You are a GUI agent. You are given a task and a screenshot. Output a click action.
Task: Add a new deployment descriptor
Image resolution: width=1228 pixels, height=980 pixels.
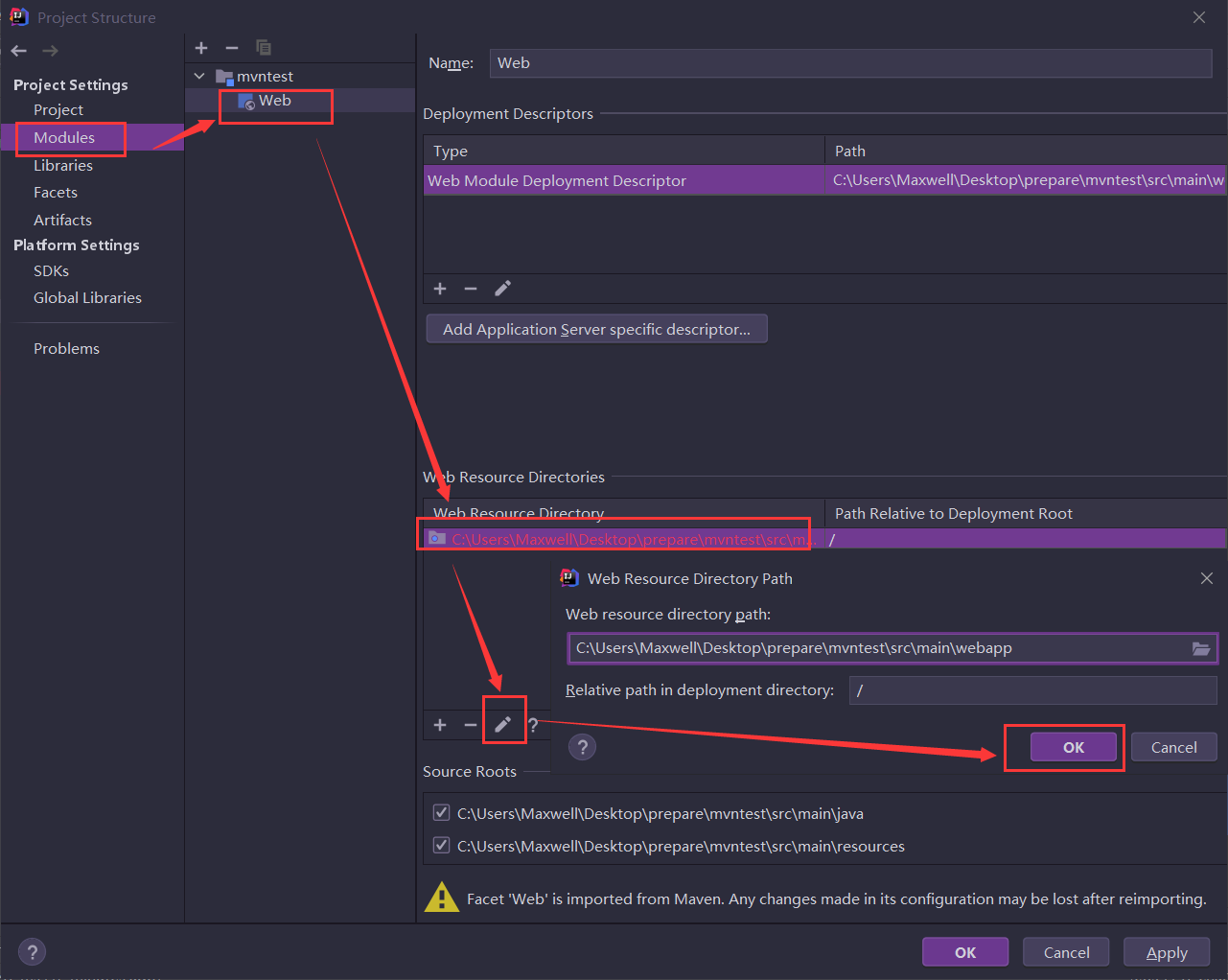(x=440, y=289)
